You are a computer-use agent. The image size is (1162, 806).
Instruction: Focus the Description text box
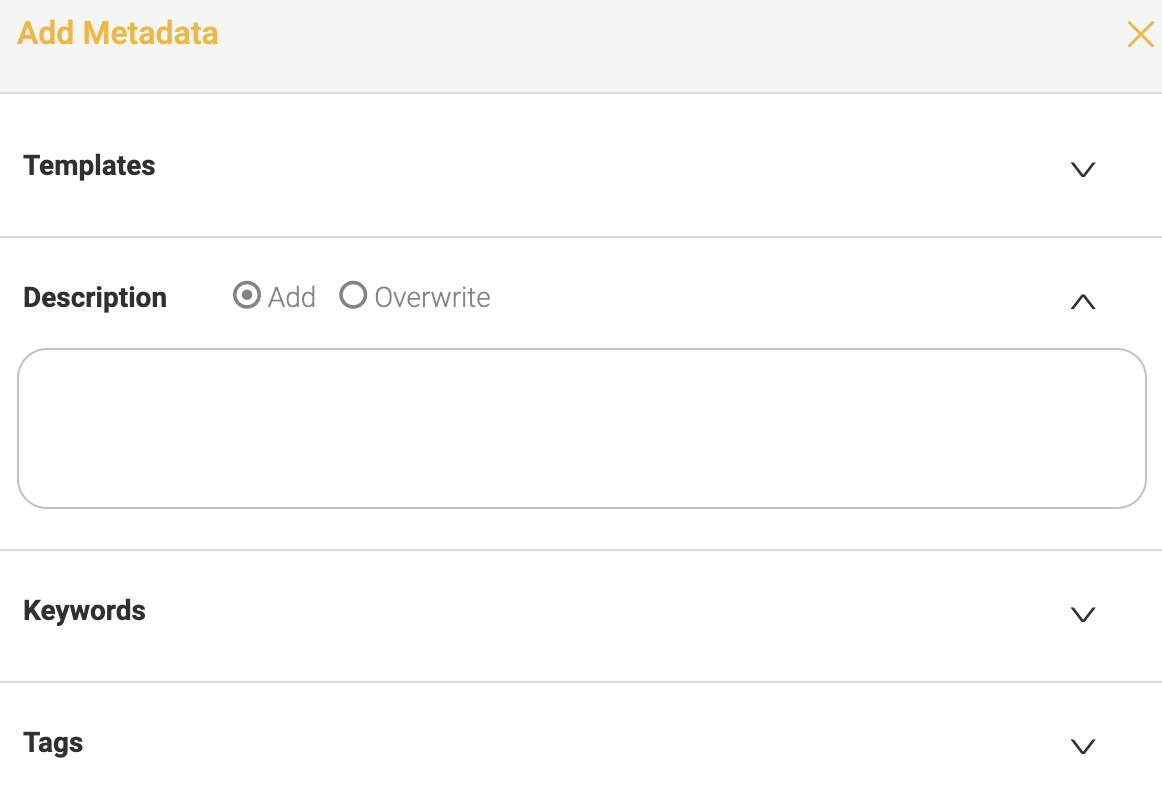click(582, 428)
